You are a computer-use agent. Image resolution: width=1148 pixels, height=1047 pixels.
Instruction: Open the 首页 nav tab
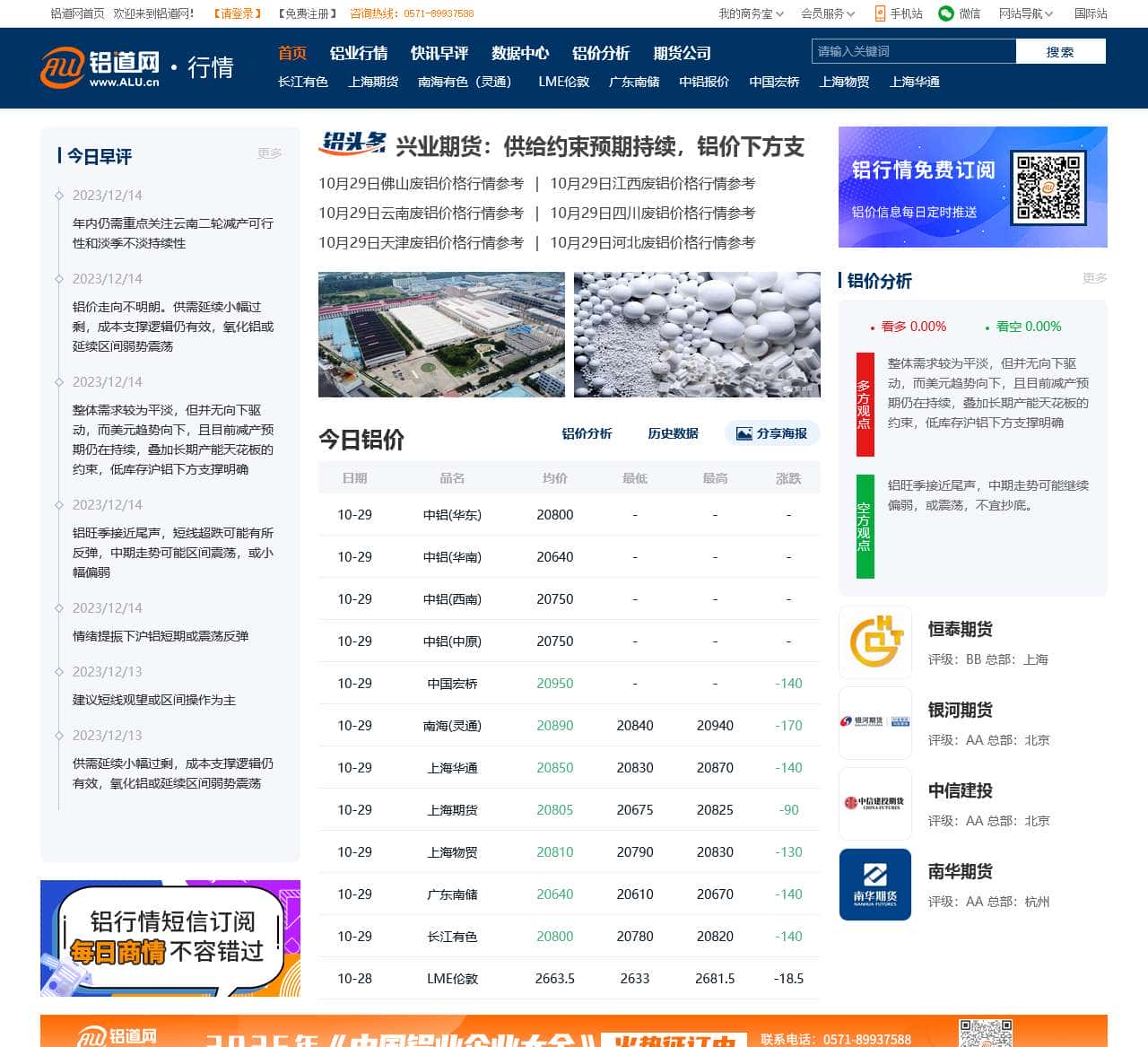(292, 53)
